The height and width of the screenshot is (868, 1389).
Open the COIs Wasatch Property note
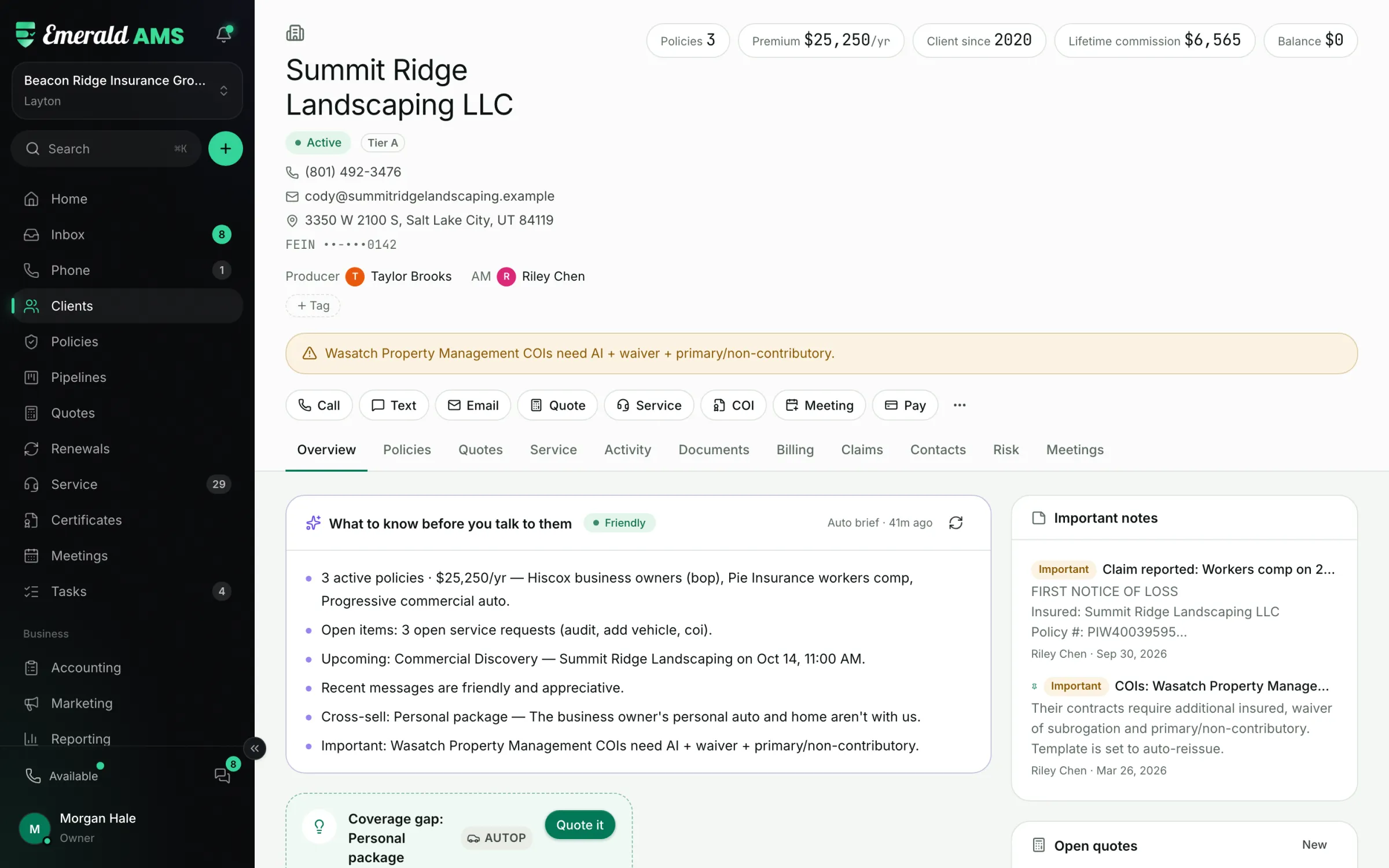pyautogui.click(x=1184, y=727)
